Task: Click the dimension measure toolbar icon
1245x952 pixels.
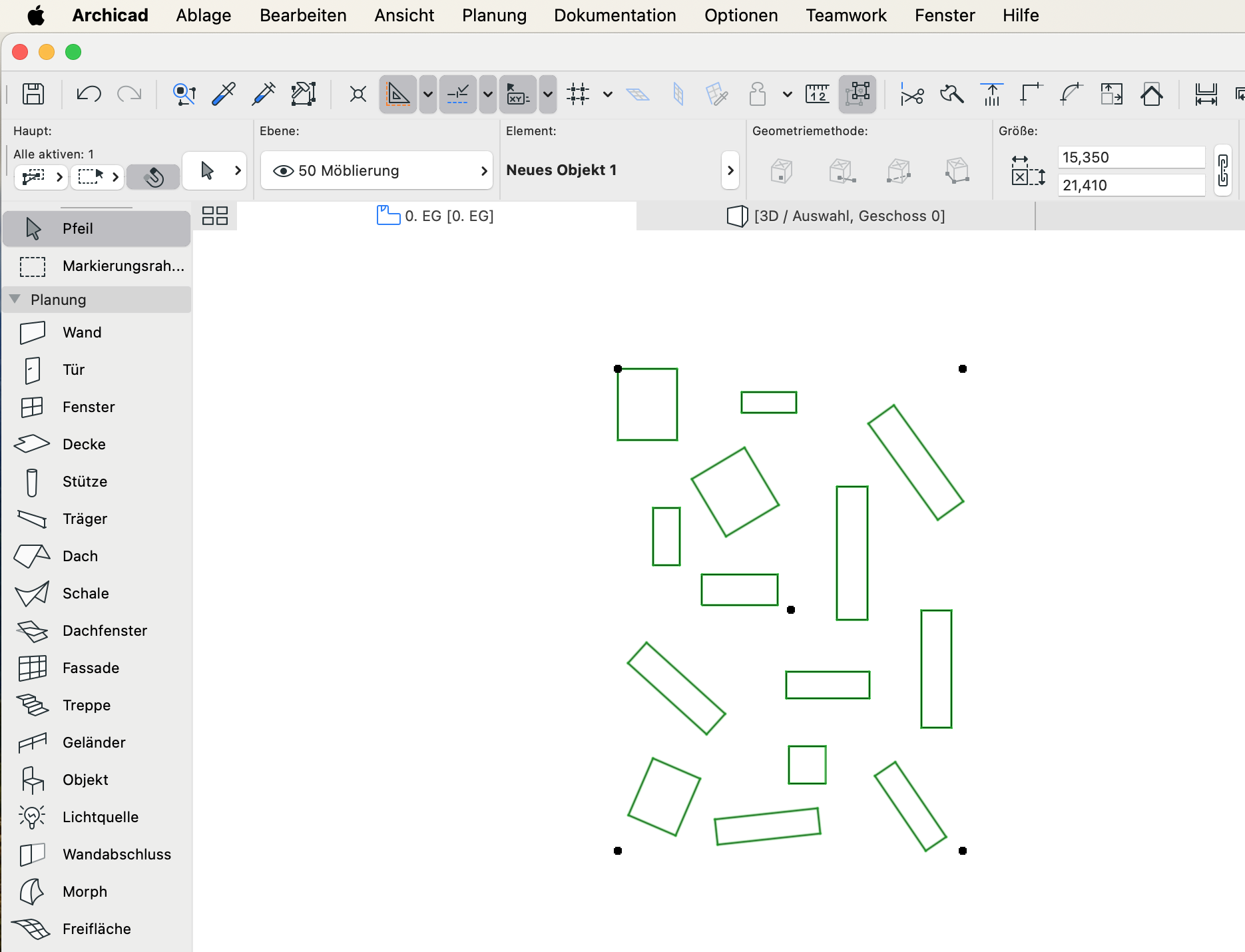Action: 1206,94
